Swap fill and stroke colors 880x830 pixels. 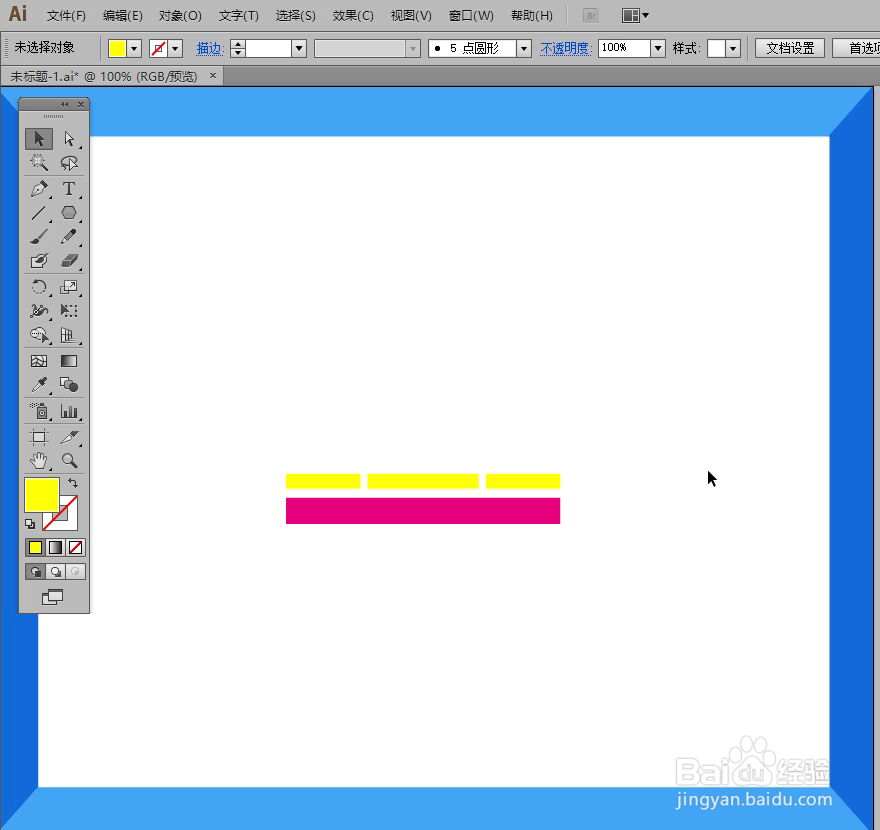73,483
